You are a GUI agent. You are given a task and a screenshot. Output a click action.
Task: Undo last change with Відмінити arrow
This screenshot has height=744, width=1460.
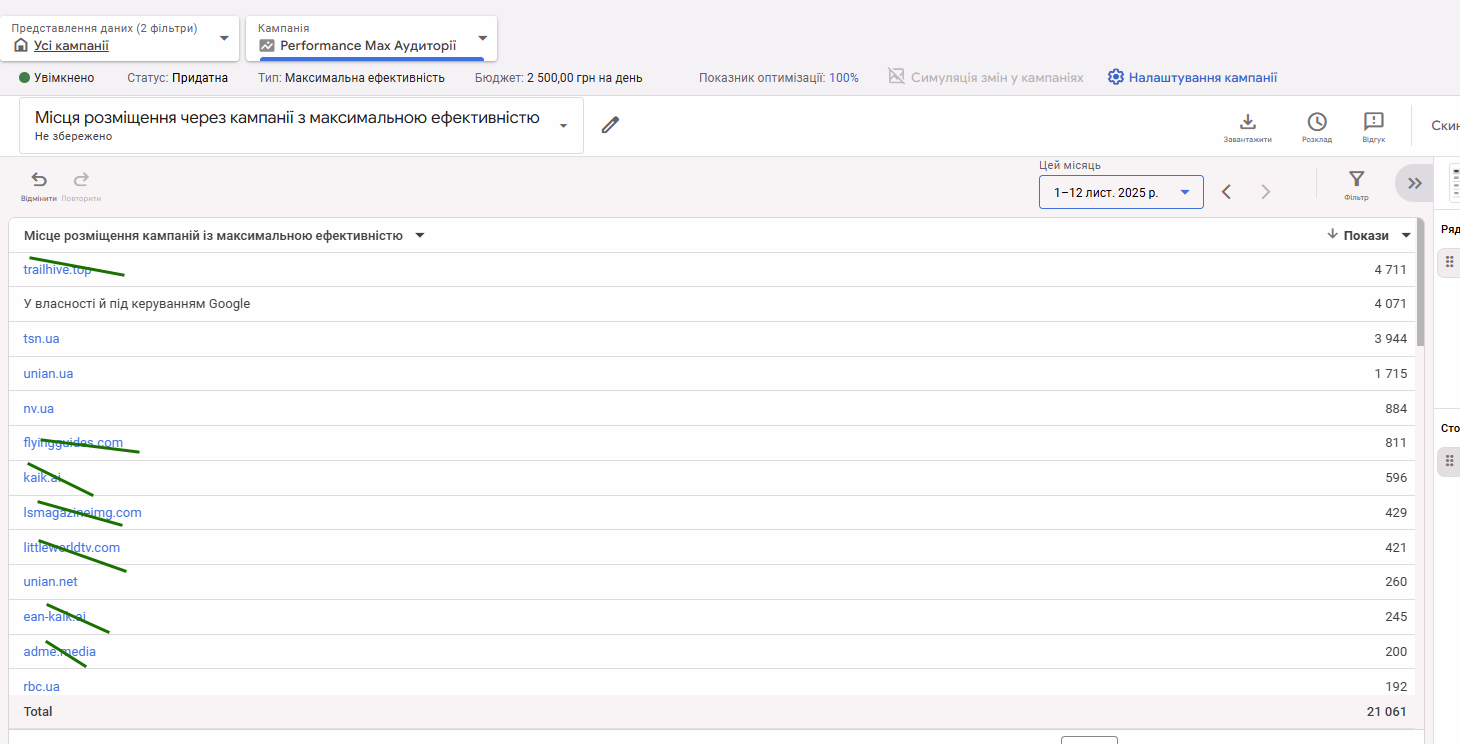(x=39, y=180)
